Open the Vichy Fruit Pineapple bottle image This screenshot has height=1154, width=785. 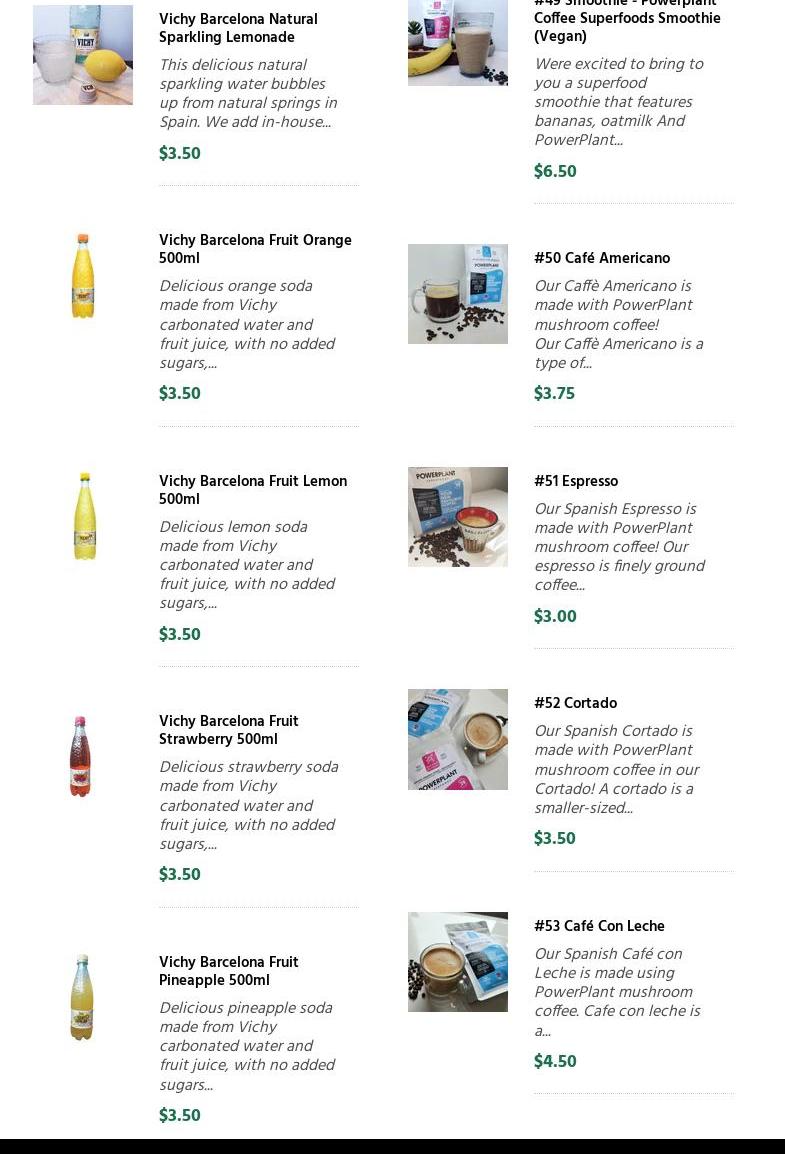pyautogui.click(x=82, y=997)
